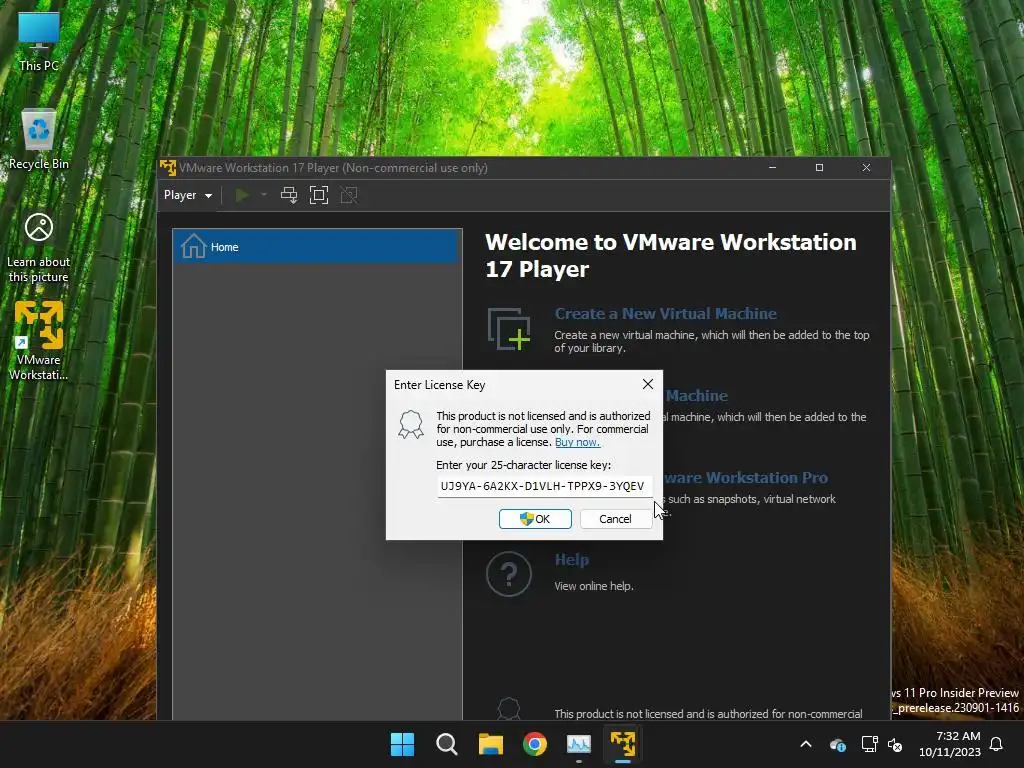The width and height of the screenshot is (1024, 768).
Task: Open the clock and date panel
Action: (950, 744)
